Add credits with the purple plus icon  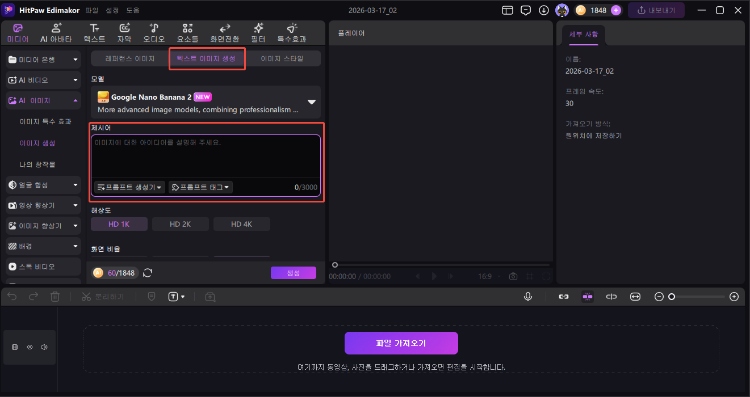click(616, 11)
